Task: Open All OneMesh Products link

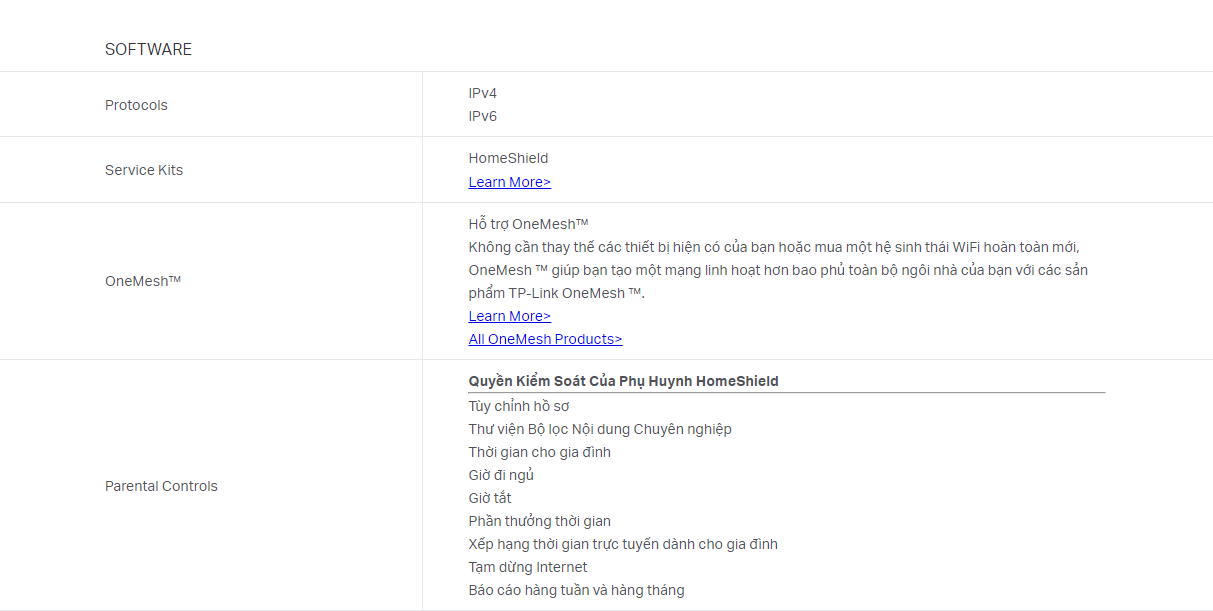Action: [x=545, y=339]
